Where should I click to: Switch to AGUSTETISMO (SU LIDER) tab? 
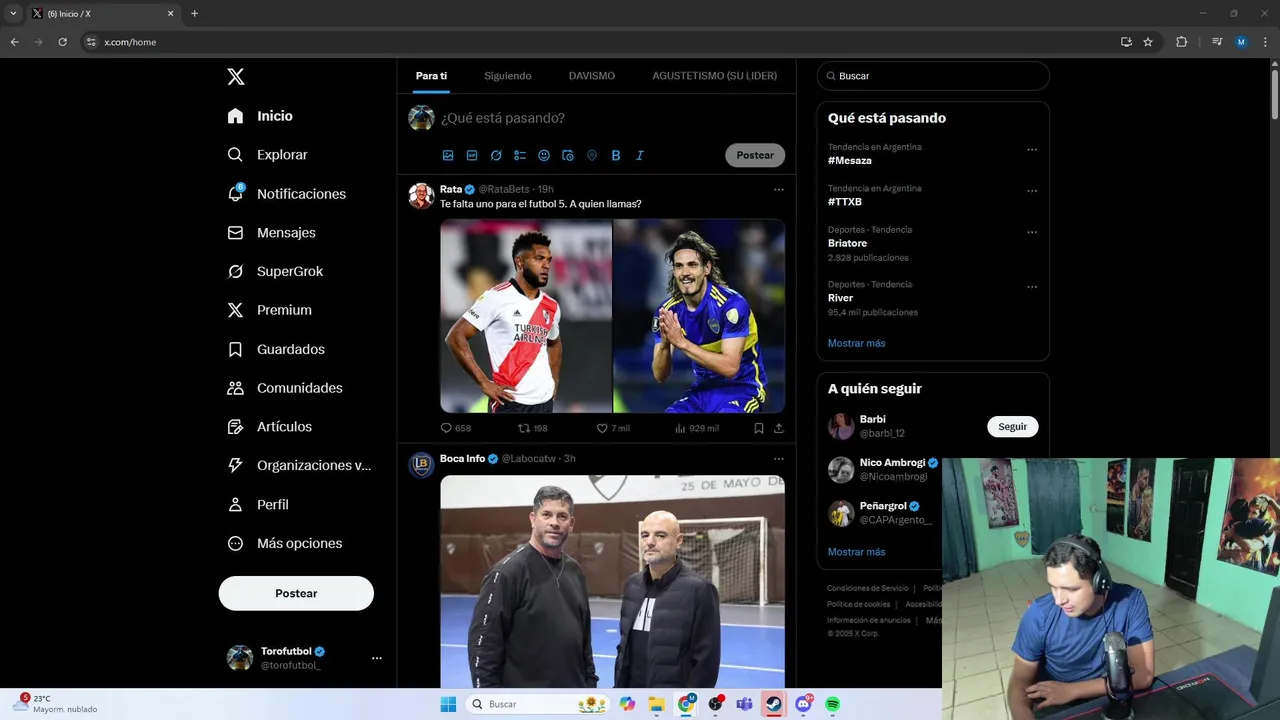pyautogui.click(x=715, y=76)
